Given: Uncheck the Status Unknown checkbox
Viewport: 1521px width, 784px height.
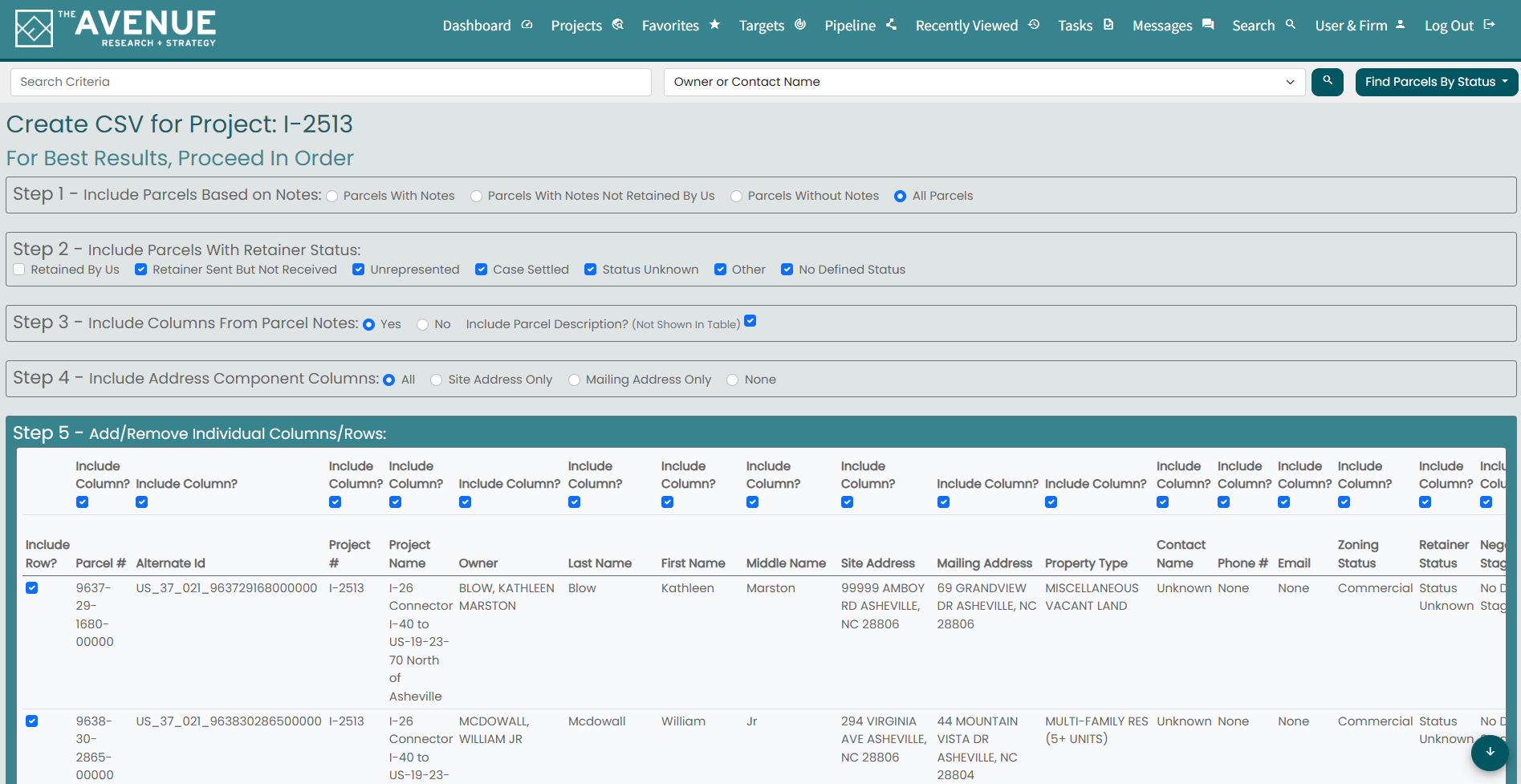Looking at the screenshot, I should 591,270.
